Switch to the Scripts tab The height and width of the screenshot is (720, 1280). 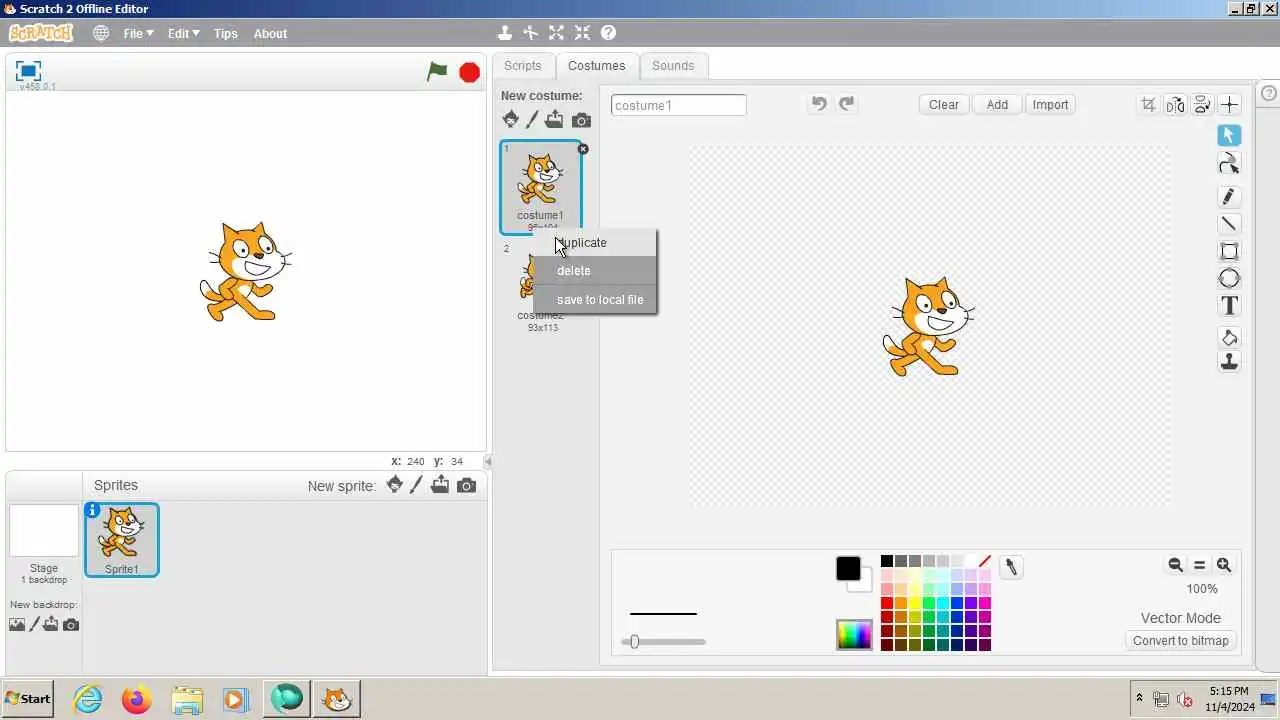(x=522, y=65)
